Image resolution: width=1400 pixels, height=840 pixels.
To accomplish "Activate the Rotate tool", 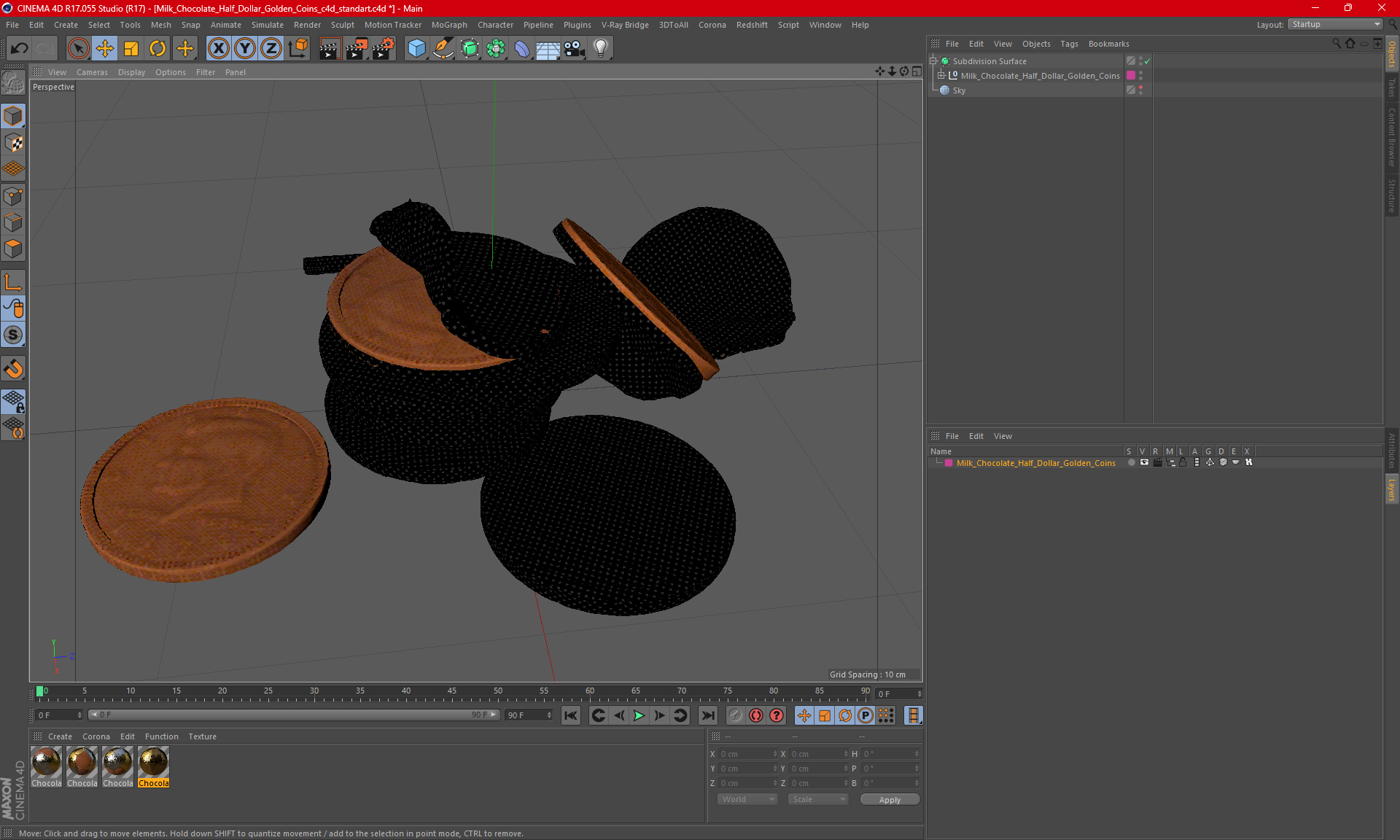I will click(x=157, y=48).
